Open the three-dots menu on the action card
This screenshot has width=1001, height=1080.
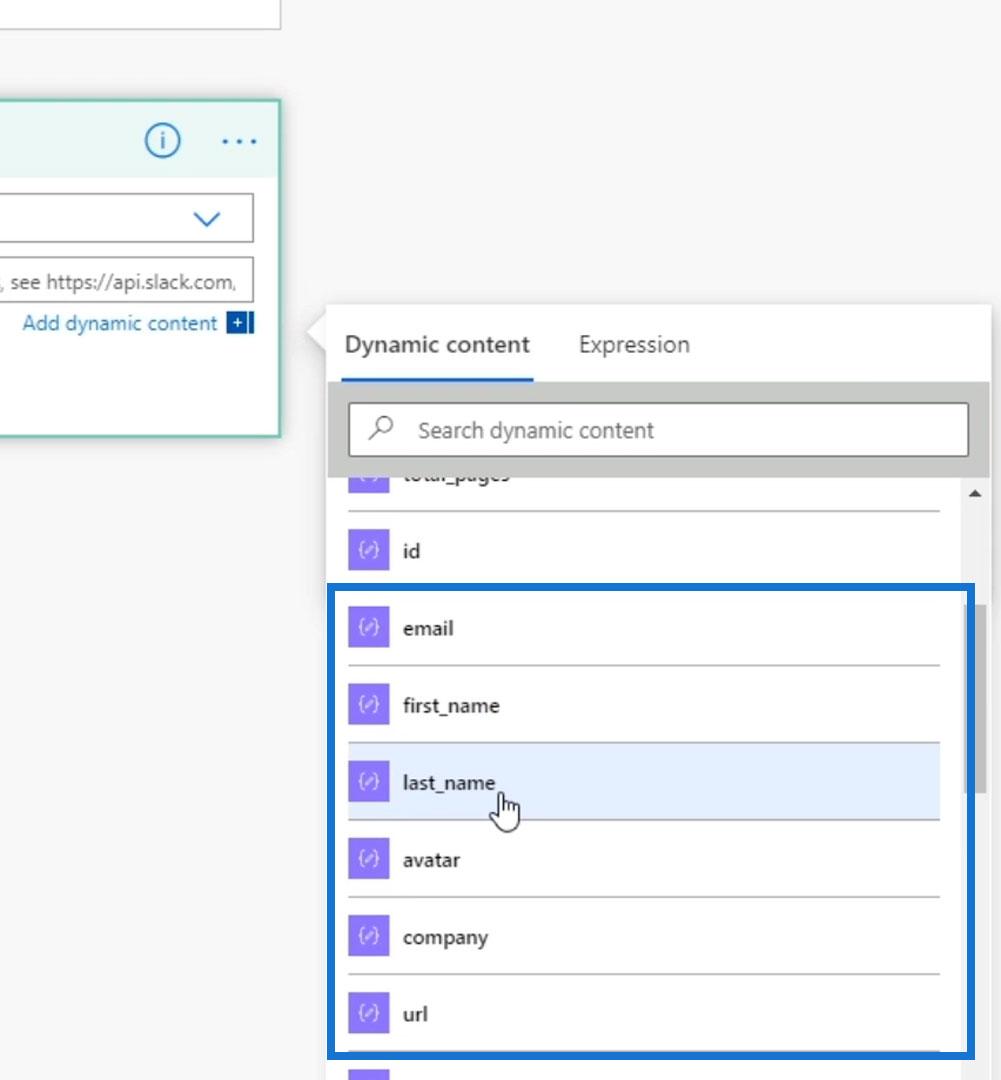239,142
